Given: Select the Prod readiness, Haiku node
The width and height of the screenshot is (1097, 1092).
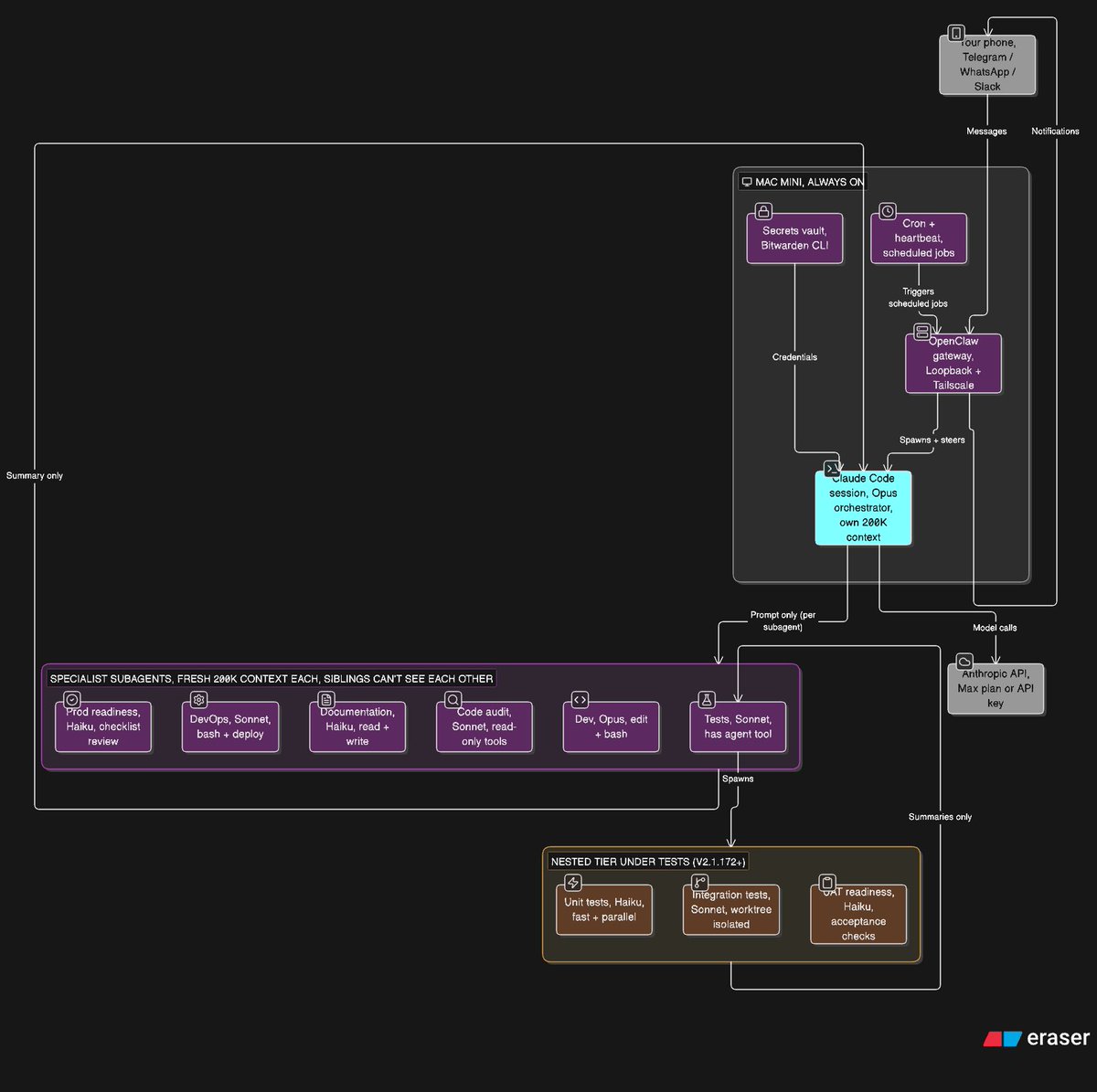Looking at the screenshot, I should [x=103, y=726].
